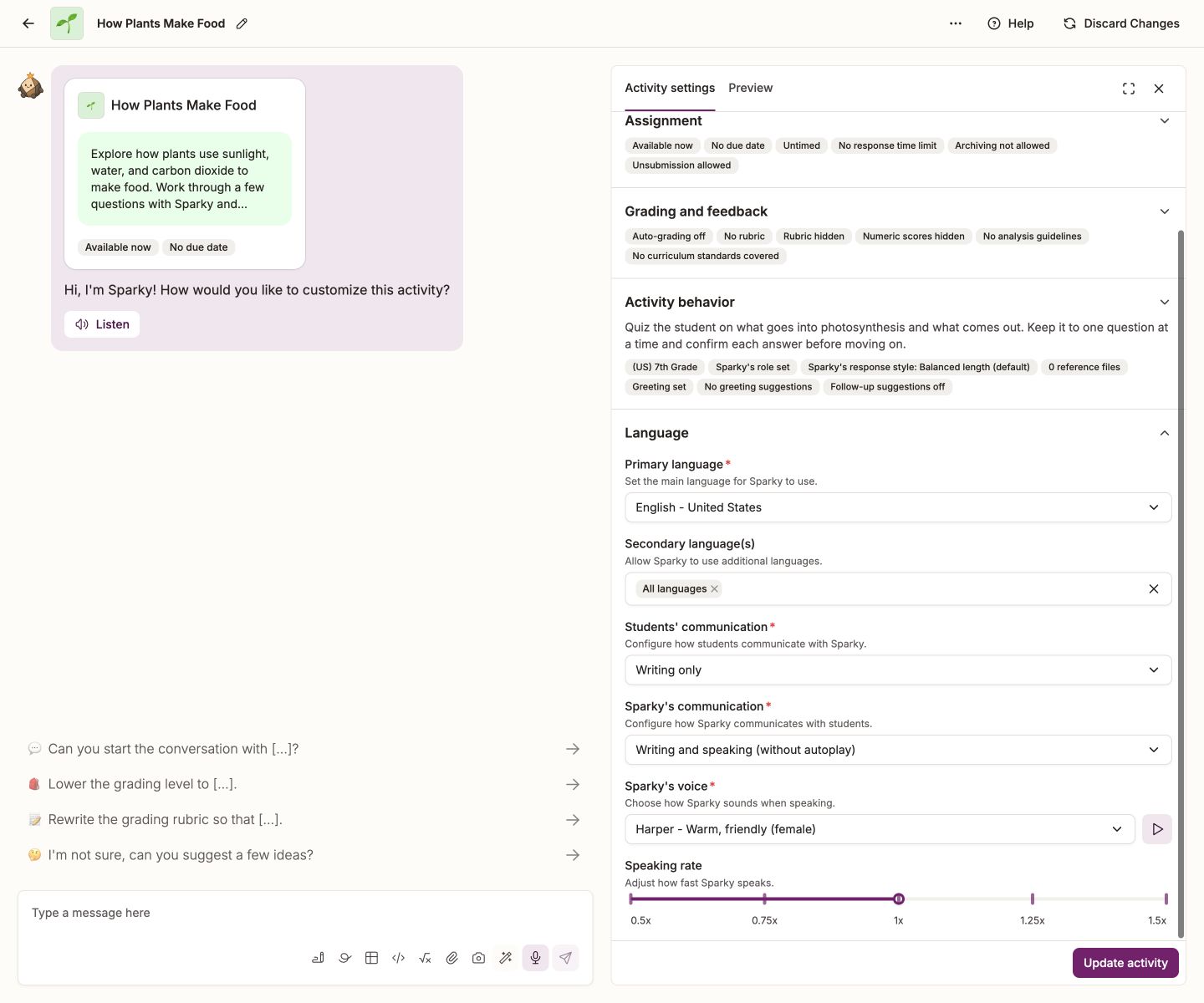Set speaking rate to 1.25x on slider

coord(1033,899)
